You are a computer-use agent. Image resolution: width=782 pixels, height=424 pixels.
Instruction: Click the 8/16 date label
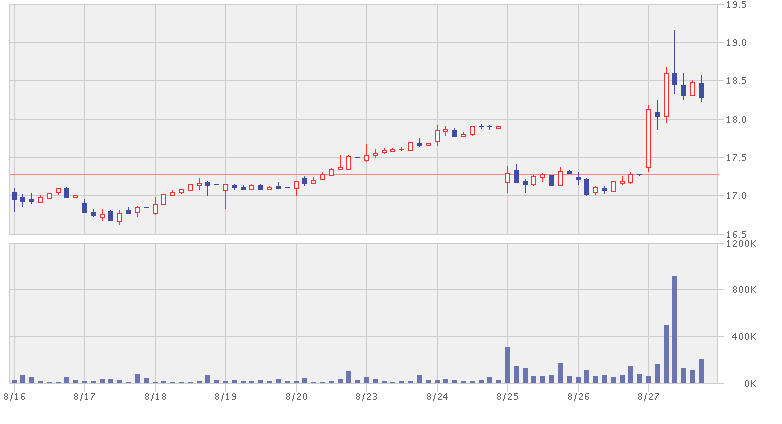pyautogui.click(x=14, y=397)
